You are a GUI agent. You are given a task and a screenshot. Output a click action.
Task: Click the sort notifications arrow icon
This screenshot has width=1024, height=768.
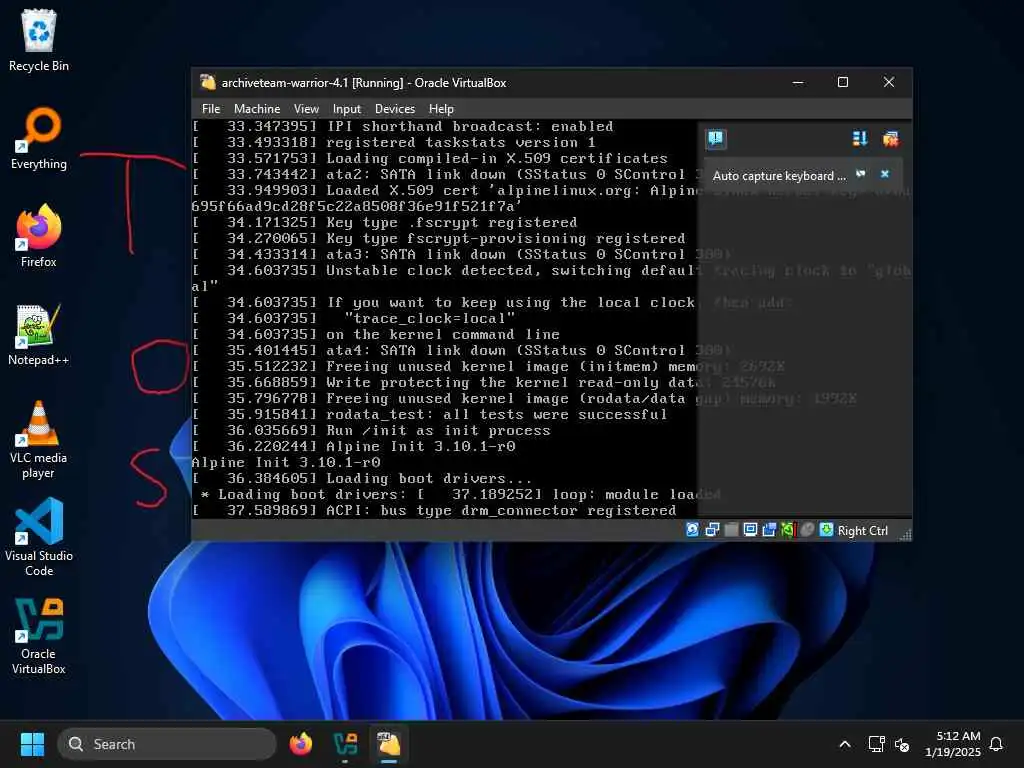pos(859,138)
